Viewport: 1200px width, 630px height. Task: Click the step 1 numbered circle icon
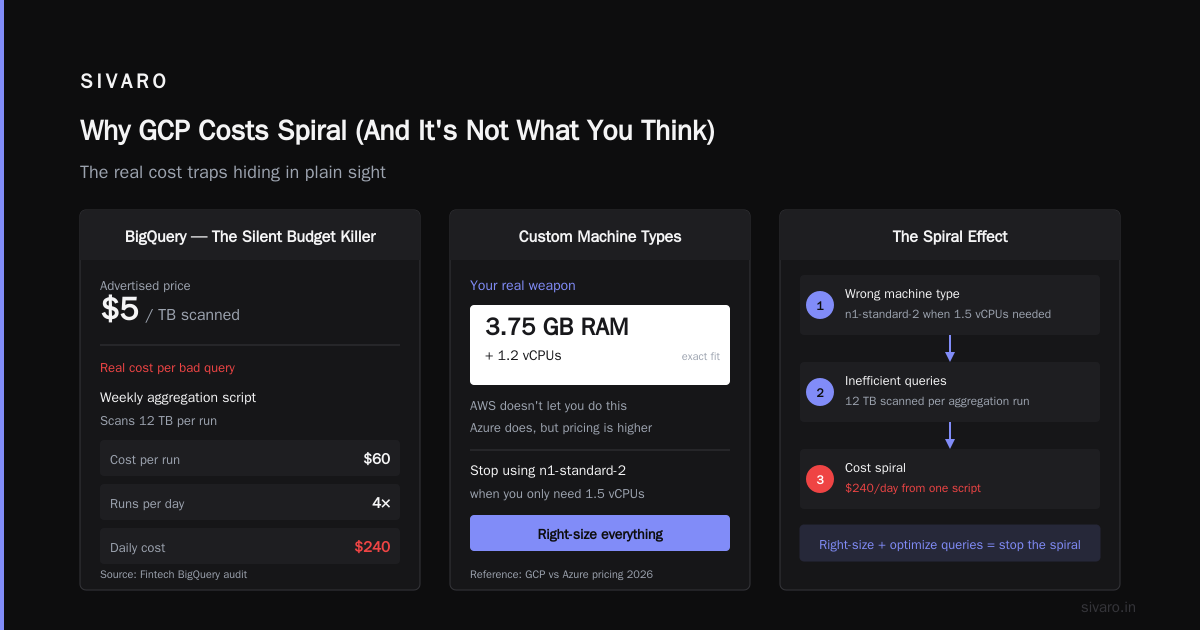click(x=820, y=305)
